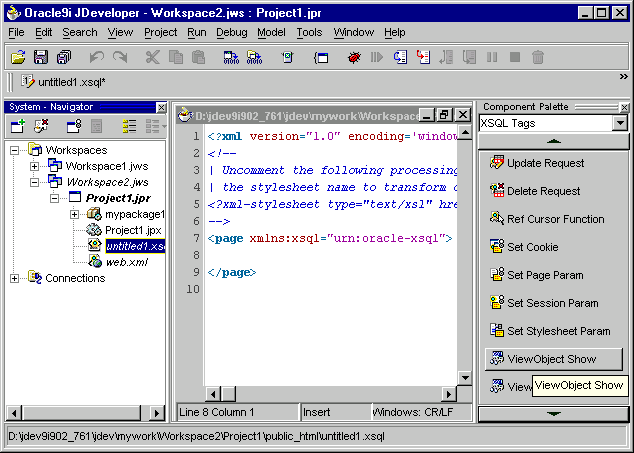Image resolution: width=634 pixels, height=453 pixels.
Task: Click the New item icon in Navigator toolbar
Action: click(18, 126)
